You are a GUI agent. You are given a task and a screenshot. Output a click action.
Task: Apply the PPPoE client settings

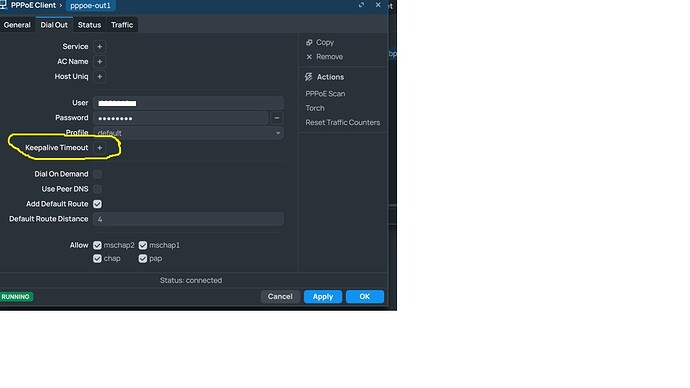[x=323, y=296]
